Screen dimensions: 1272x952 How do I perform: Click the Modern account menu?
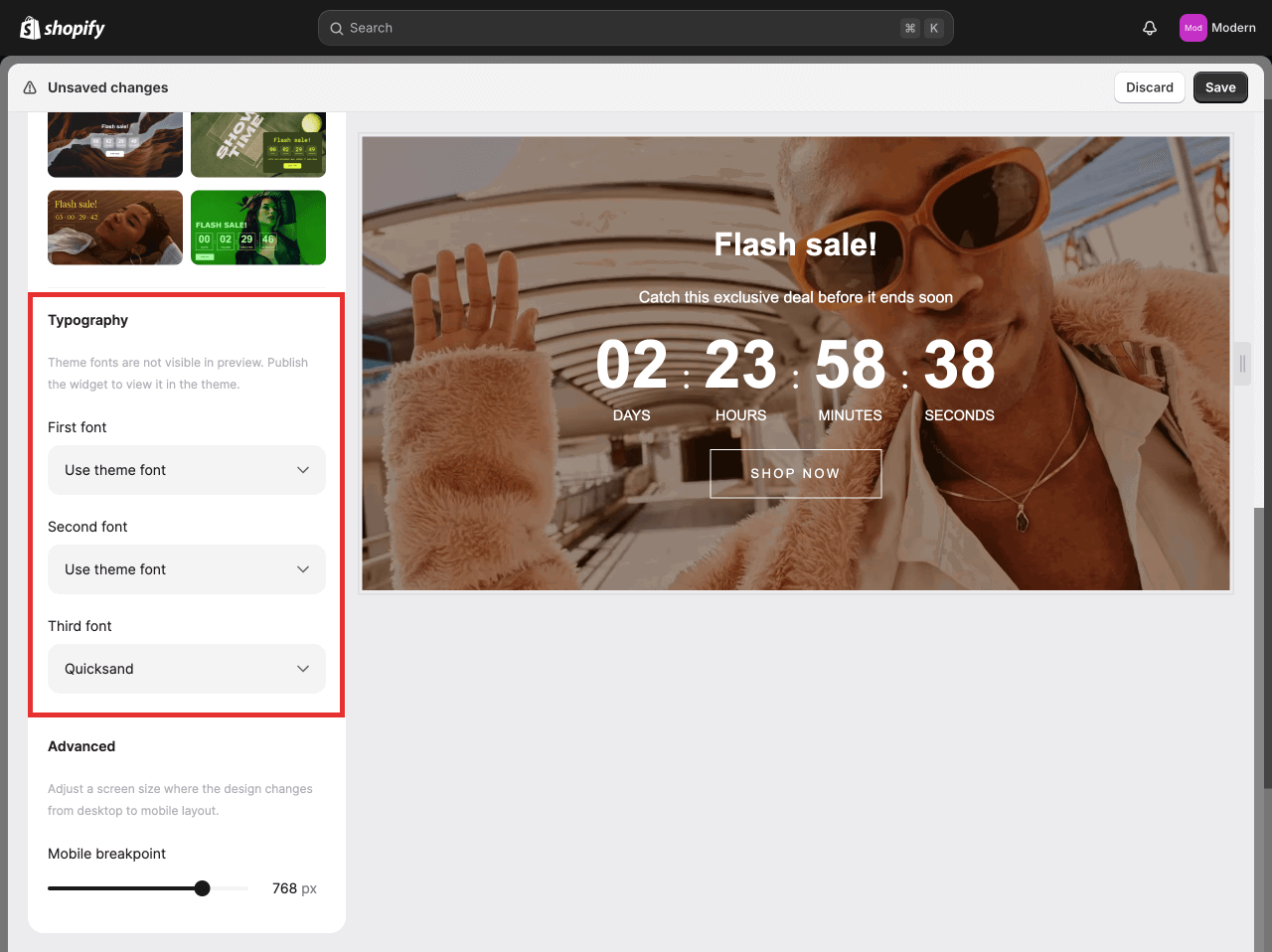click(x=1234, y=28)
